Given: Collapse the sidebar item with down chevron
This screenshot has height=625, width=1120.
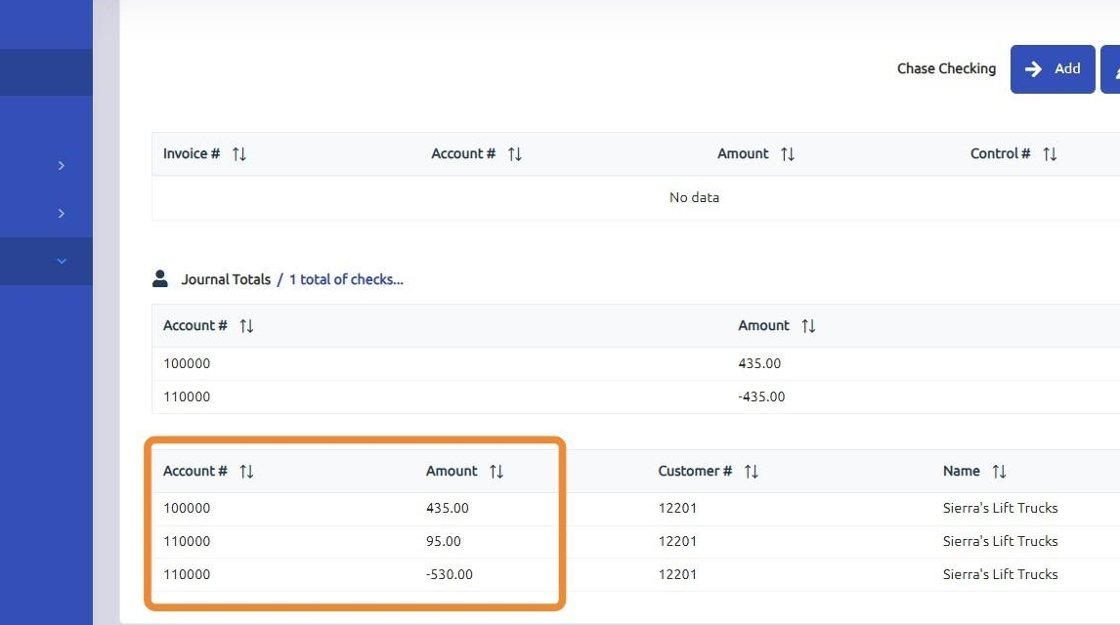Looking at the screenshot, I should coord(61,261).
